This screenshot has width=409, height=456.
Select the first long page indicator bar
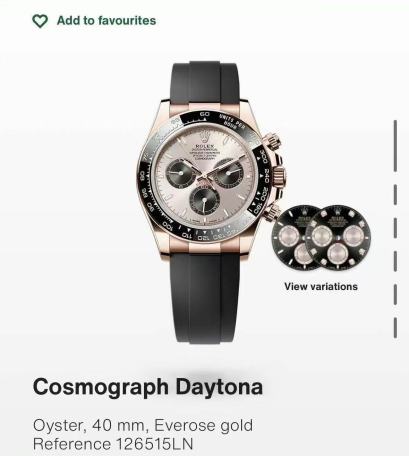[x=395, y=146]
